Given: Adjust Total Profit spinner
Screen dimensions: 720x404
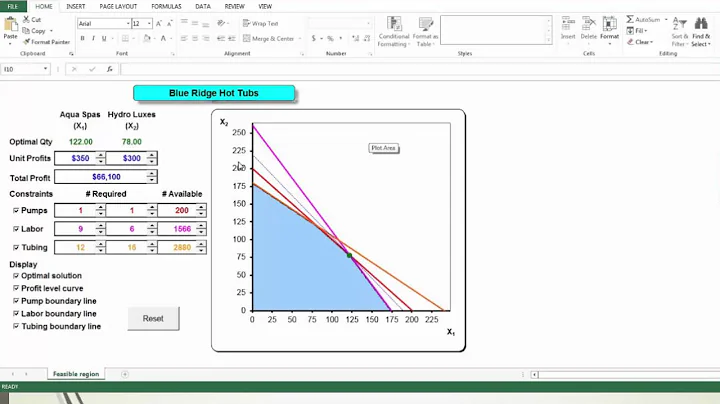Looking at the screenshot, I should point(152,177).
